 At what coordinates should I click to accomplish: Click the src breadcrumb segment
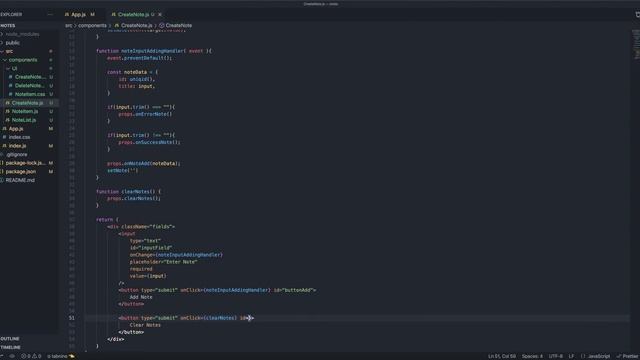coord(68,25)
